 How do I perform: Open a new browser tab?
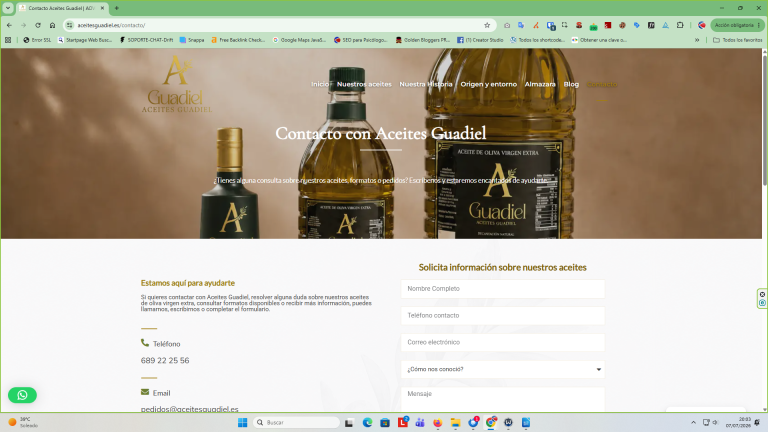pyautogui.click(x=117, y=8)
